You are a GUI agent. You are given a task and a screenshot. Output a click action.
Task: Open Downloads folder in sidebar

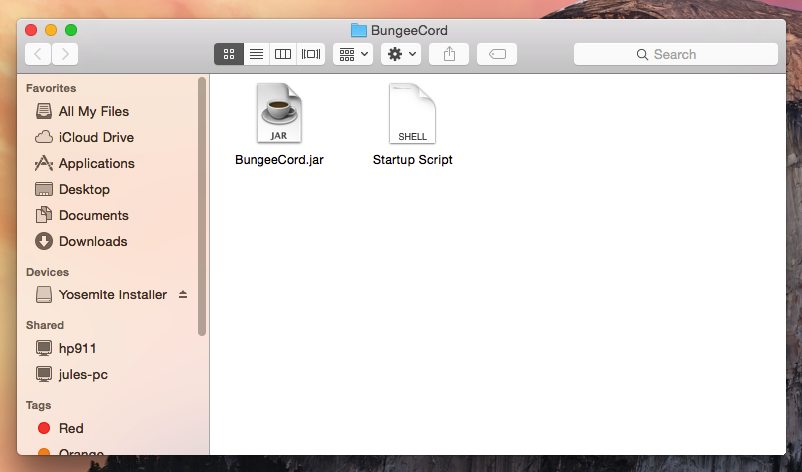click(x=93, y=241)
